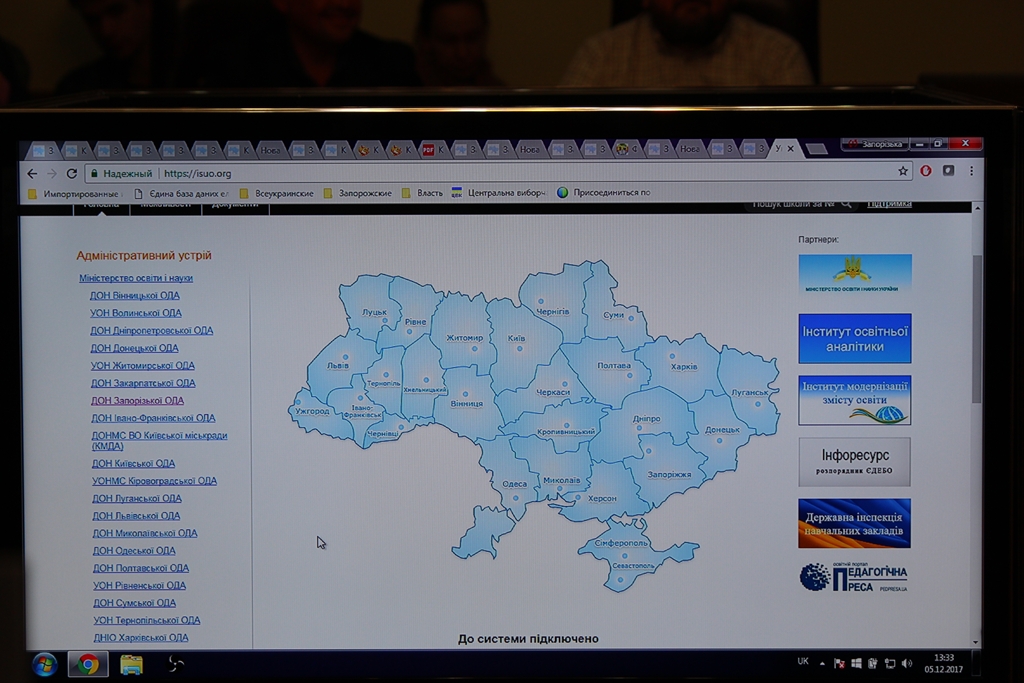Reload the isuo.org page
The width and height of the screenshot is (1024, 683).
pyautogui.click(x=72, y=174)
